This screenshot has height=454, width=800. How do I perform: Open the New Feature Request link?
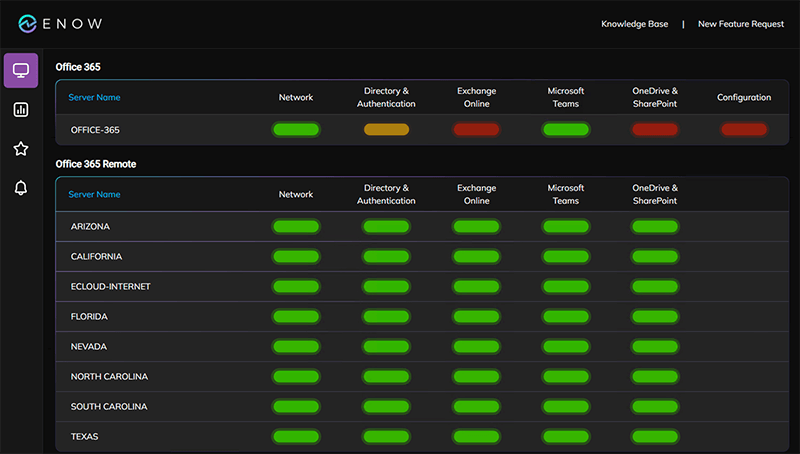click(x=741, y=24)
